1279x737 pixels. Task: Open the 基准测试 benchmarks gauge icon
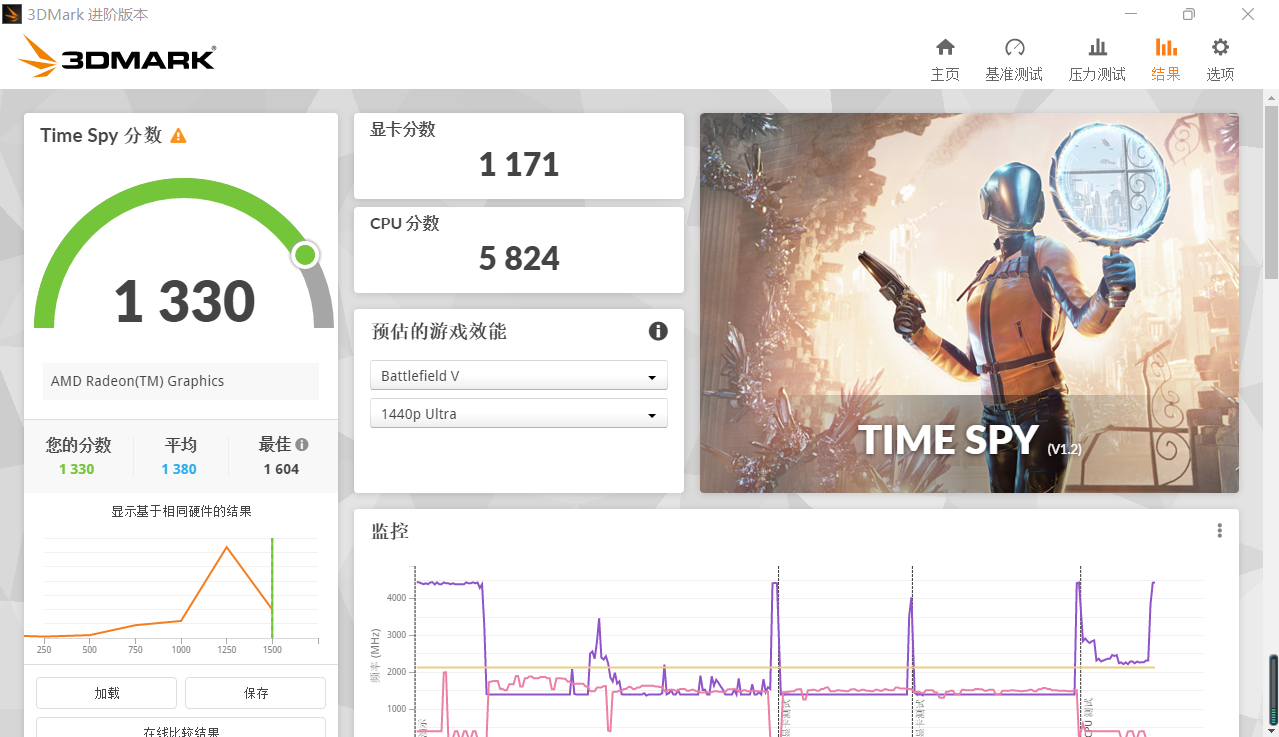coord(1014,47)
